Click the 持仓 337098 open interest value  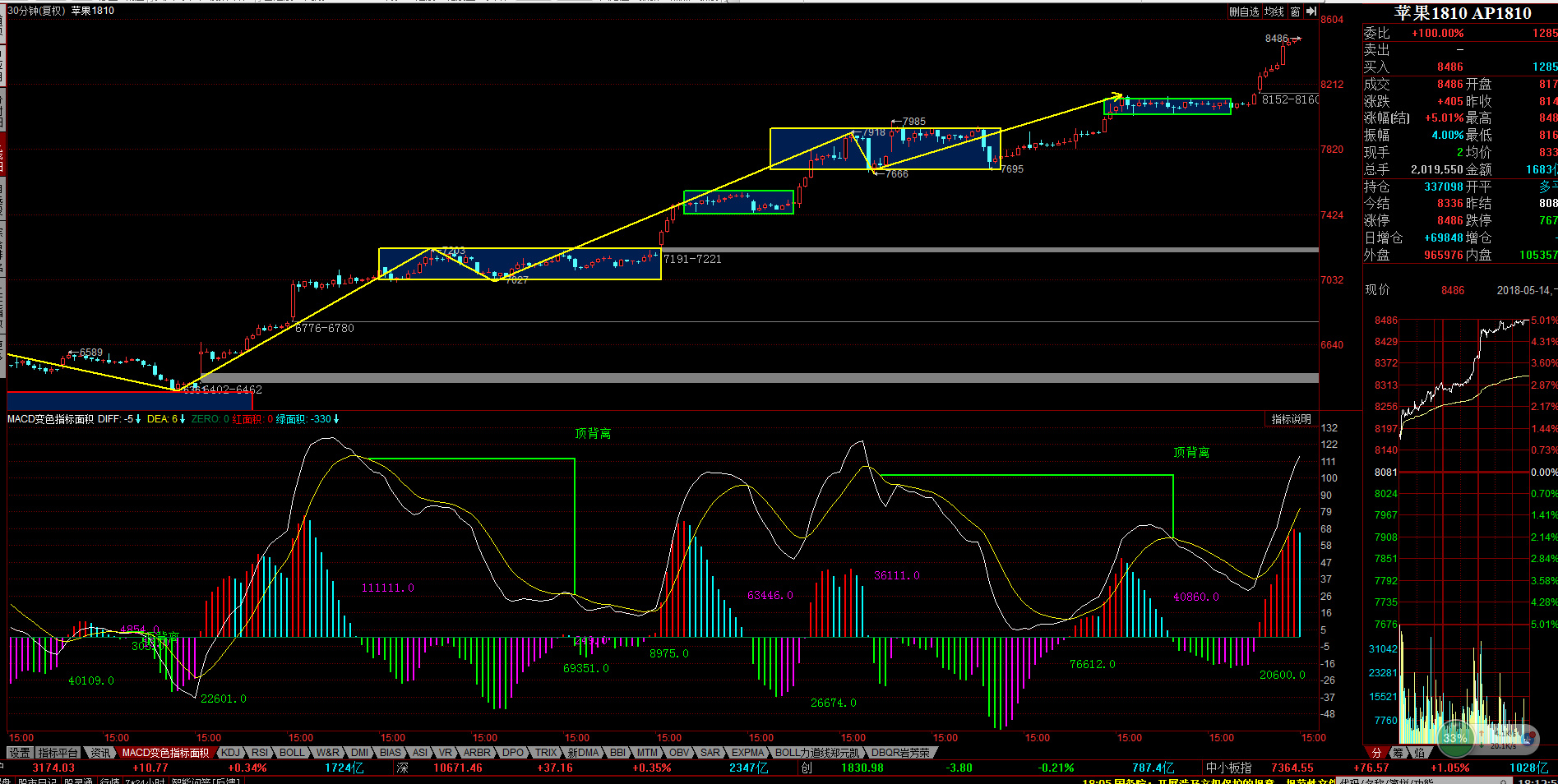(x=1444, y=187)
